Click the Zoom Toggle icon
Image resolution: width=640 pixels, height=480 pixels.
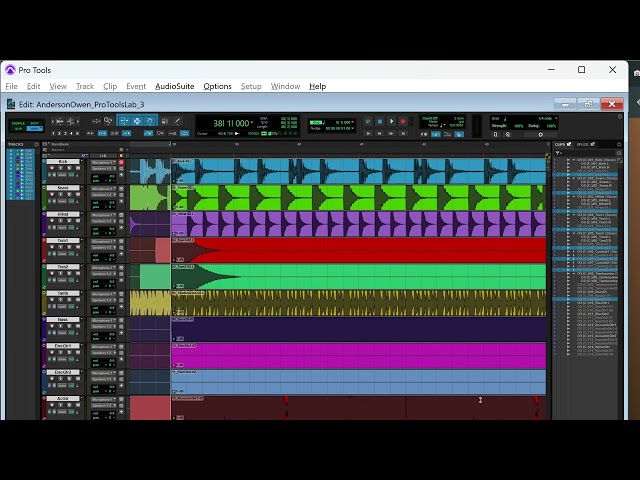click(96, 121)
